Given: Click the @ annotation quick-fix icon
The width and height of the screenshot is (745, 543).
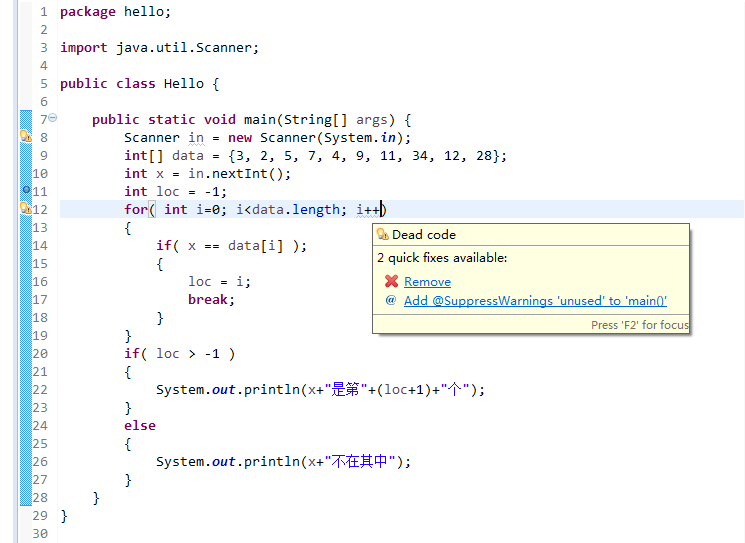Looking at the screenshot, I should pos(391,300).
